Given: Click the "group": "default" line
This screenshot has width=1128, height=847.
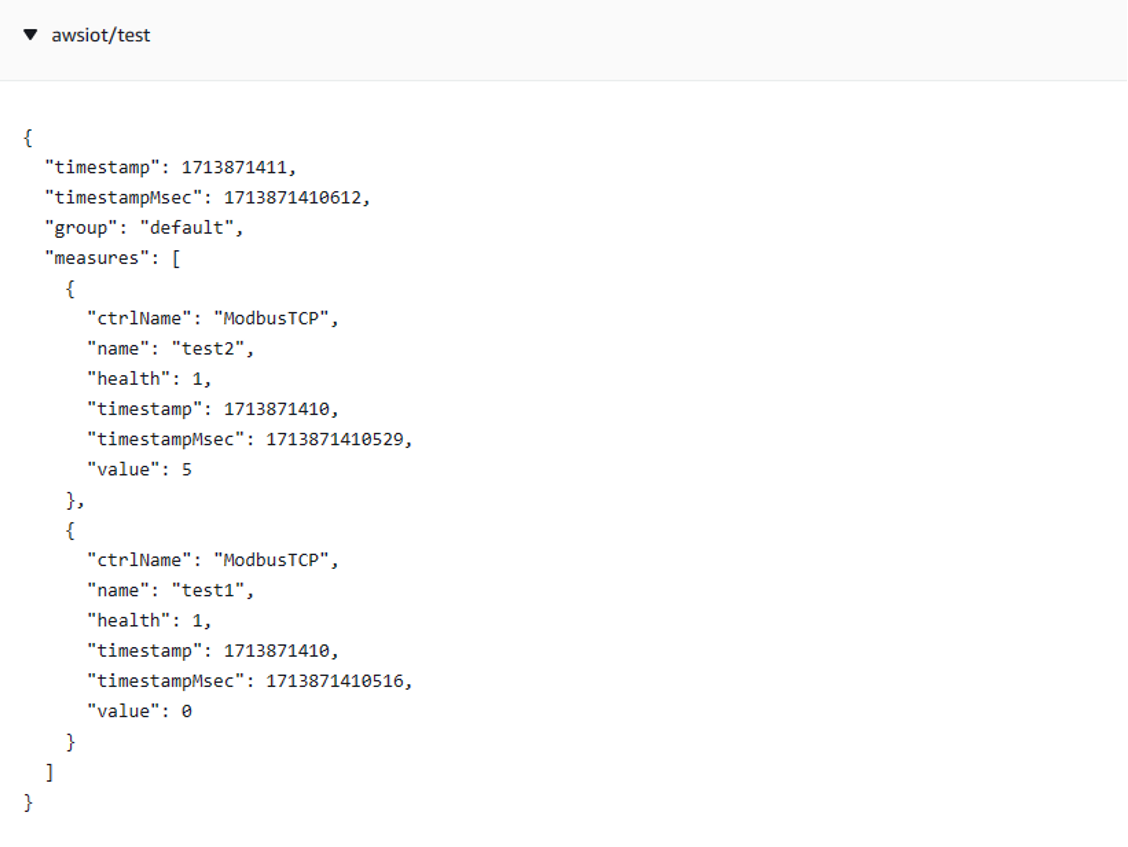Looking at the screenshot, I should [x=144, y=227].
